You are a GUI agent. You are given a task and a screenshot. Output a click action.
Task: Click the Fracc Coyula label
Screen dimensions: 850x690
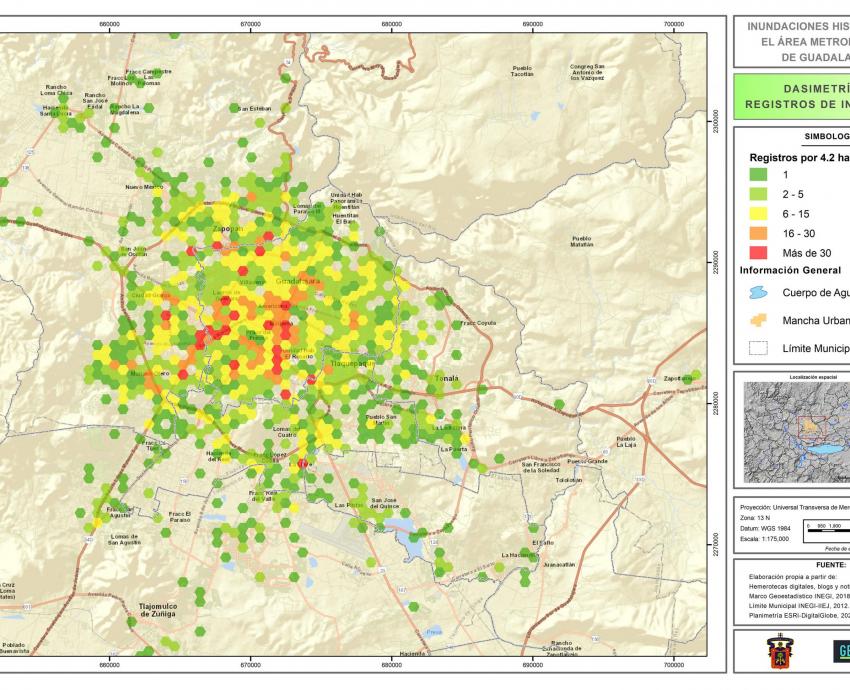point(478,323)
